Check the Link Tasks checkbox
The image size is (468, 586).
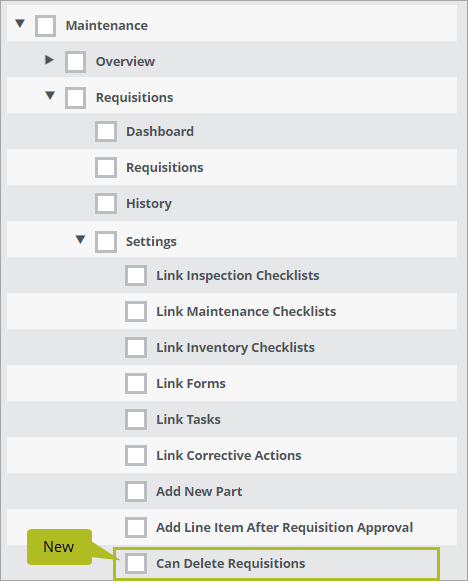pyautogui.click(x=136, y=419)
